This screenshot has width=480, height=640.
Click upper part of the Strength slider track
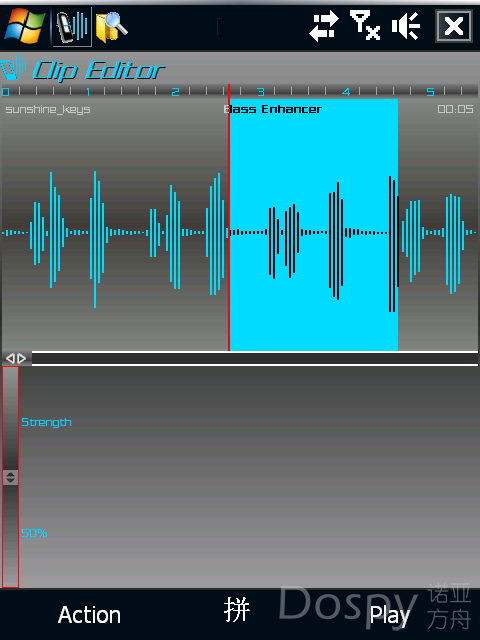pyautogui.click(x=10, y=418)
